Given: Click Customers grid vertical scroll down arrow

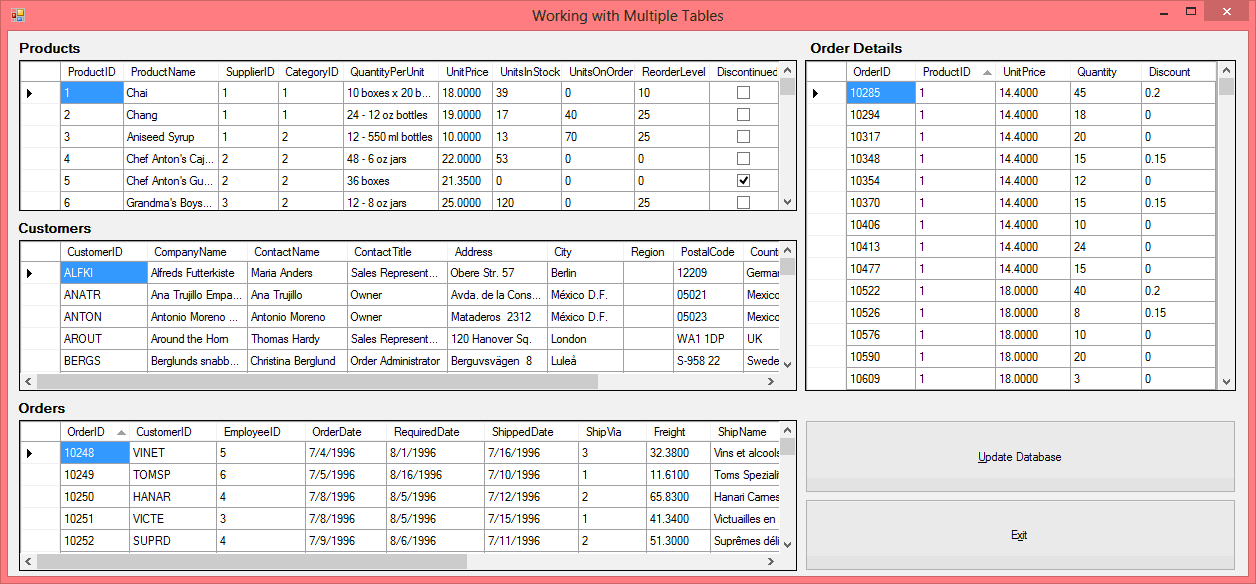Looking at the screenshot, I should pos(787,364).
